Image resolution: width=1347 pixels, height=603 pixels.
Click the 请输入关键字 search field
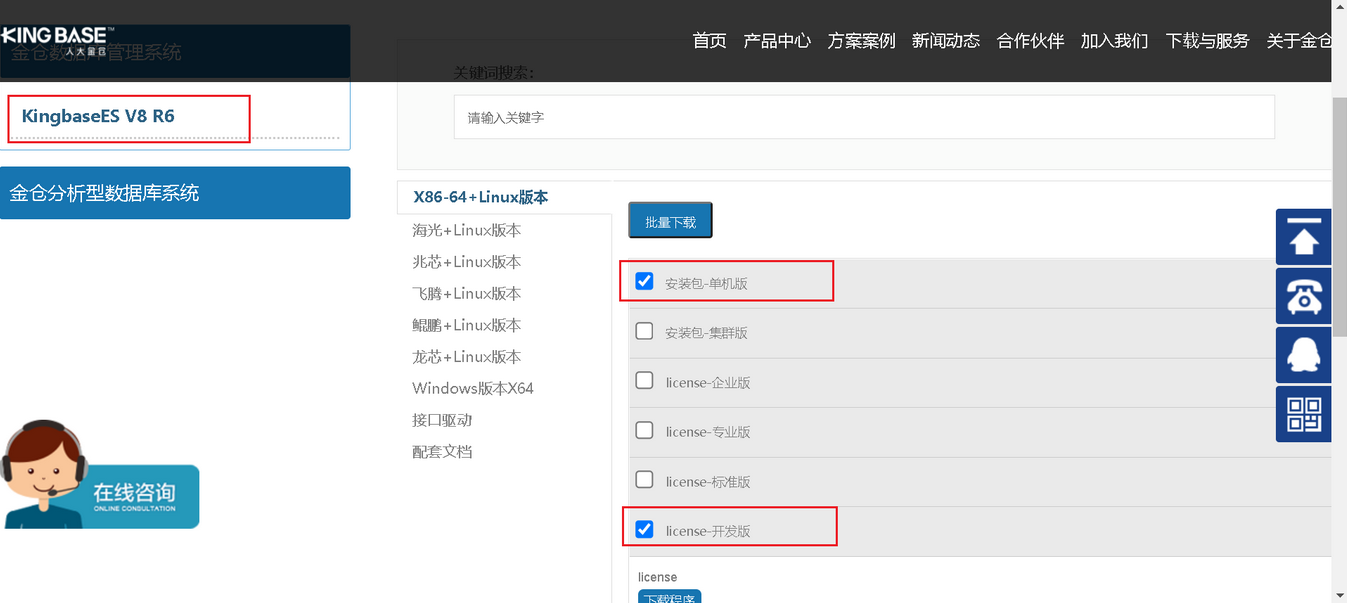pyautogui.click(x=866, y=117)
